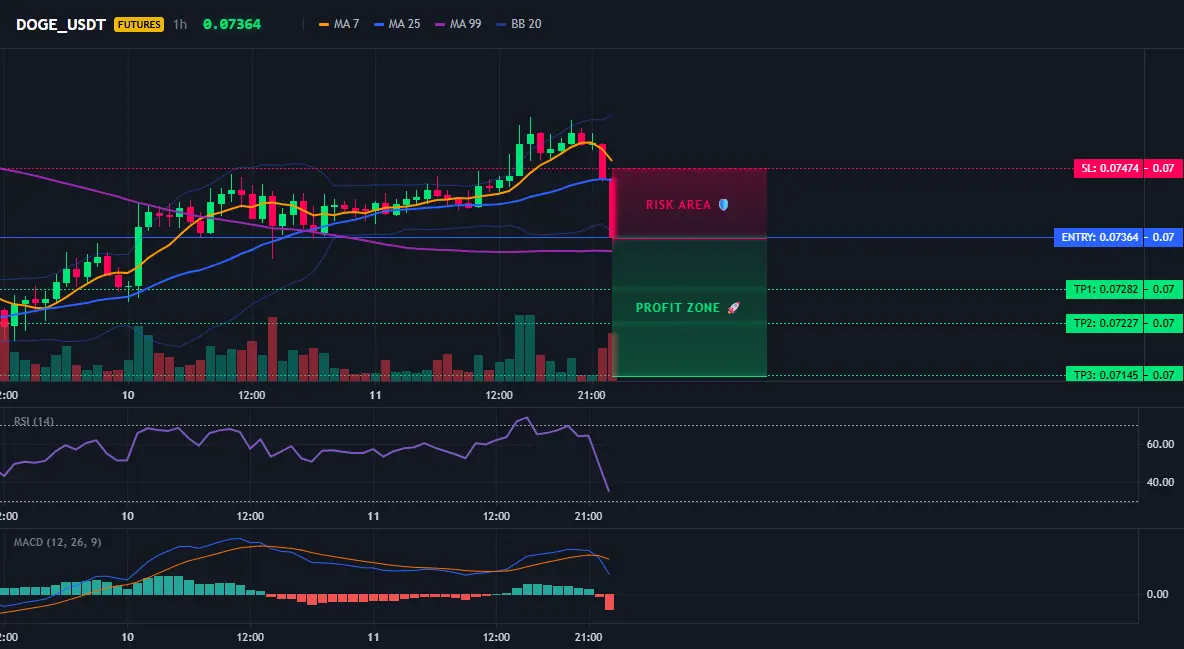Toggle the MA 99 legend entry
The image size is (1184, 649).
coord(458,24)
